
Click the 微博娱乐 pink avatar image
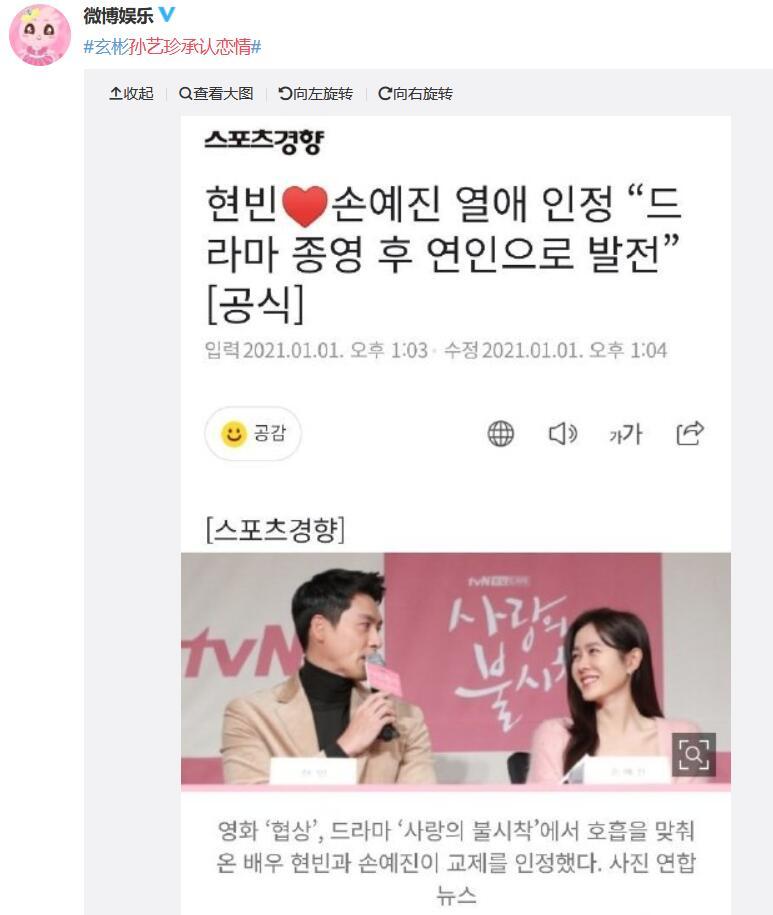40,35
